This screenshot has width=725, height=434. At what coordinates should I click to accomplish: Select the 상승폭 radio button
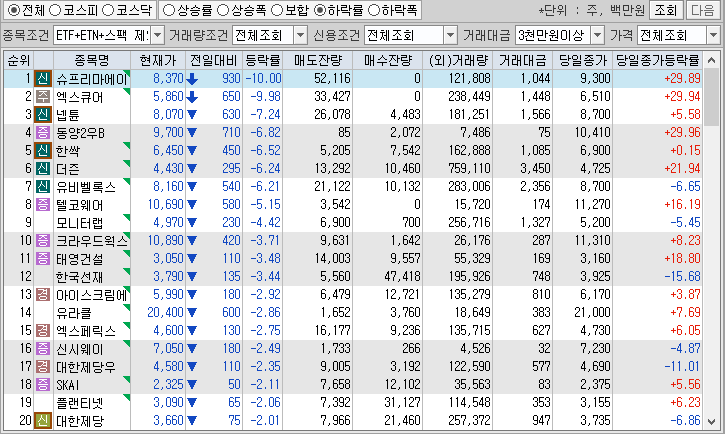click(x=223, y=10)
